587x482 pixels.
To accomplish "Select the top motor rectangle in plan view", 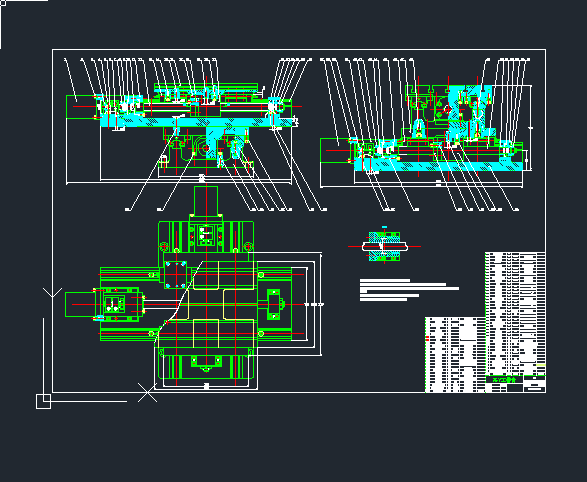I will point(206,201).
